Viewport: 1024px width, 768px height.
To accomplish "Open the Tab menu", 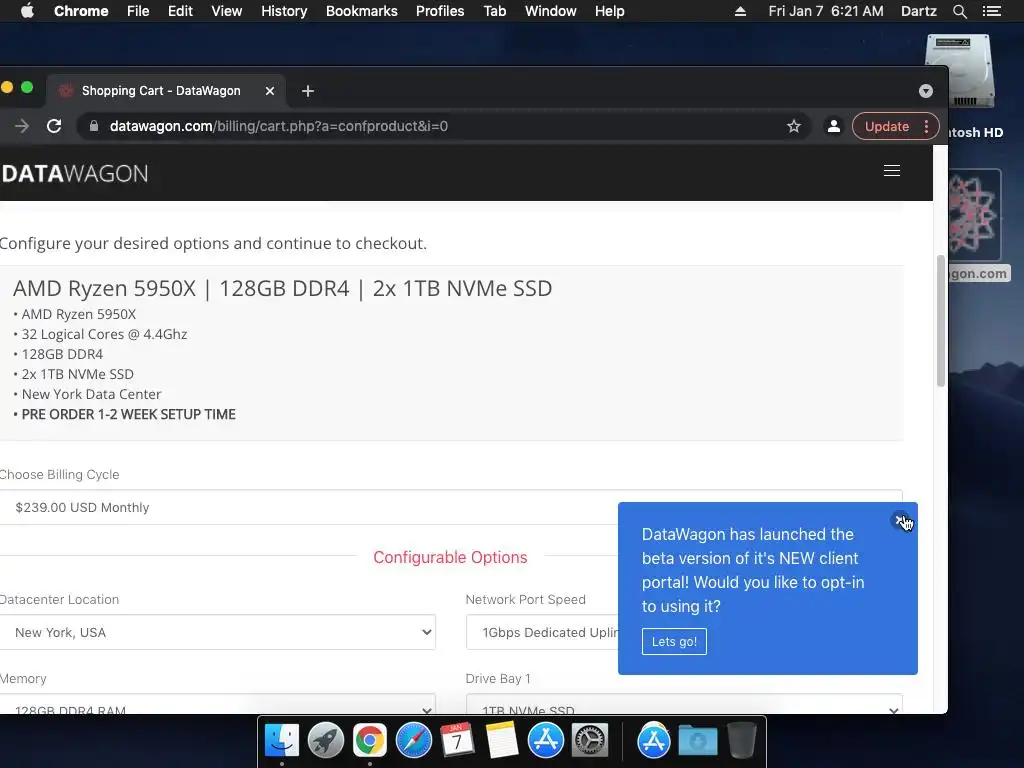I will (494, 11).
